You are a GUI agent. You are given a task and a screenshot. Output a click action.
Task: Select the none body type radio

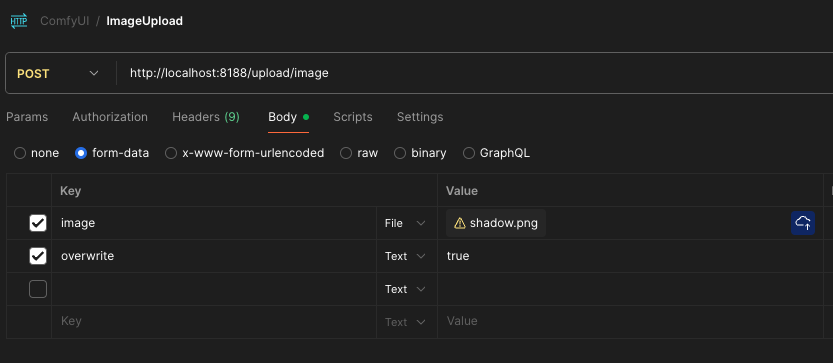[20, 154]
